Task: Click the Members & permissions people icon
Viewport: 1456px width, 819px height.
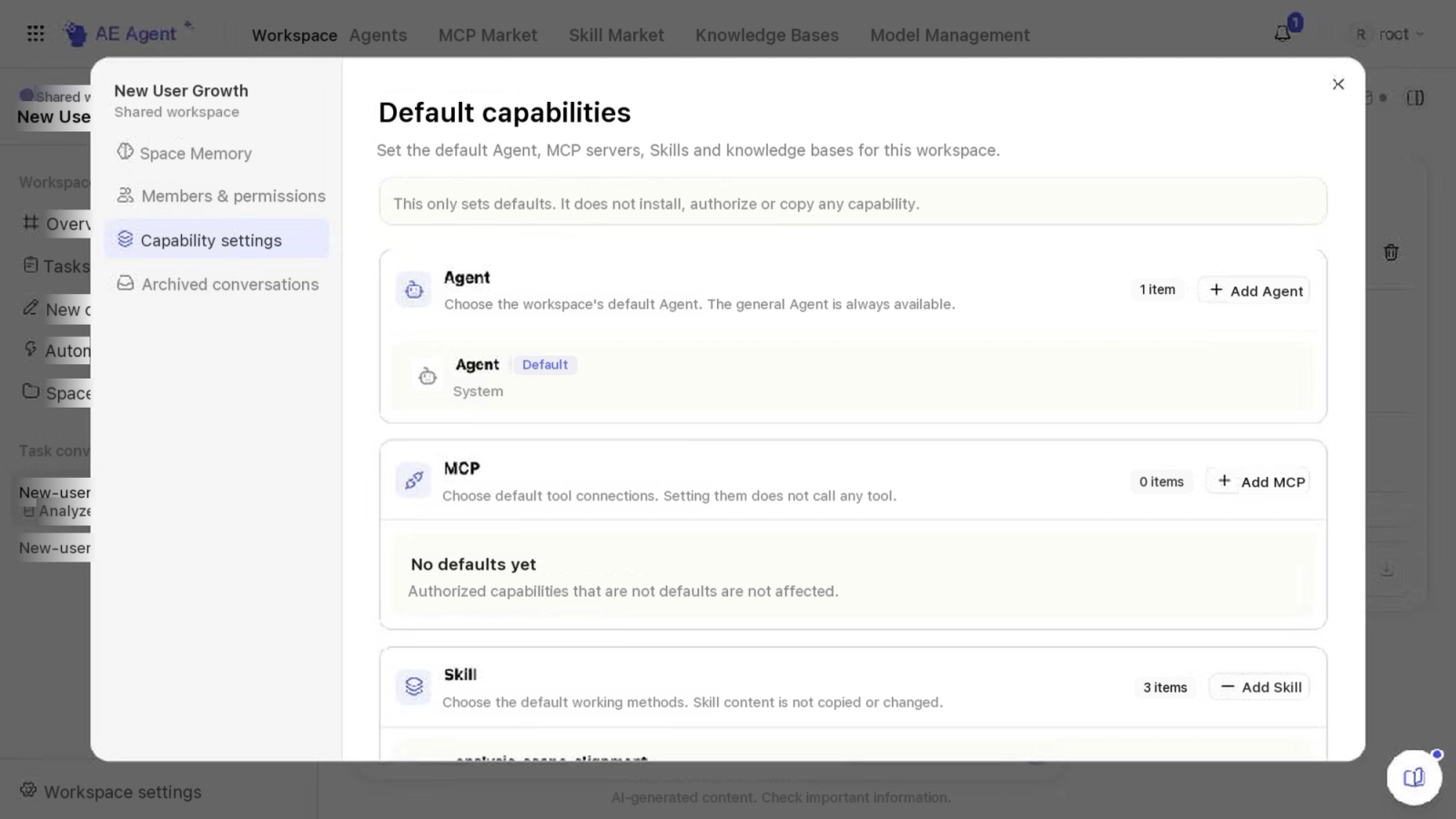Action: coord(125,195)
